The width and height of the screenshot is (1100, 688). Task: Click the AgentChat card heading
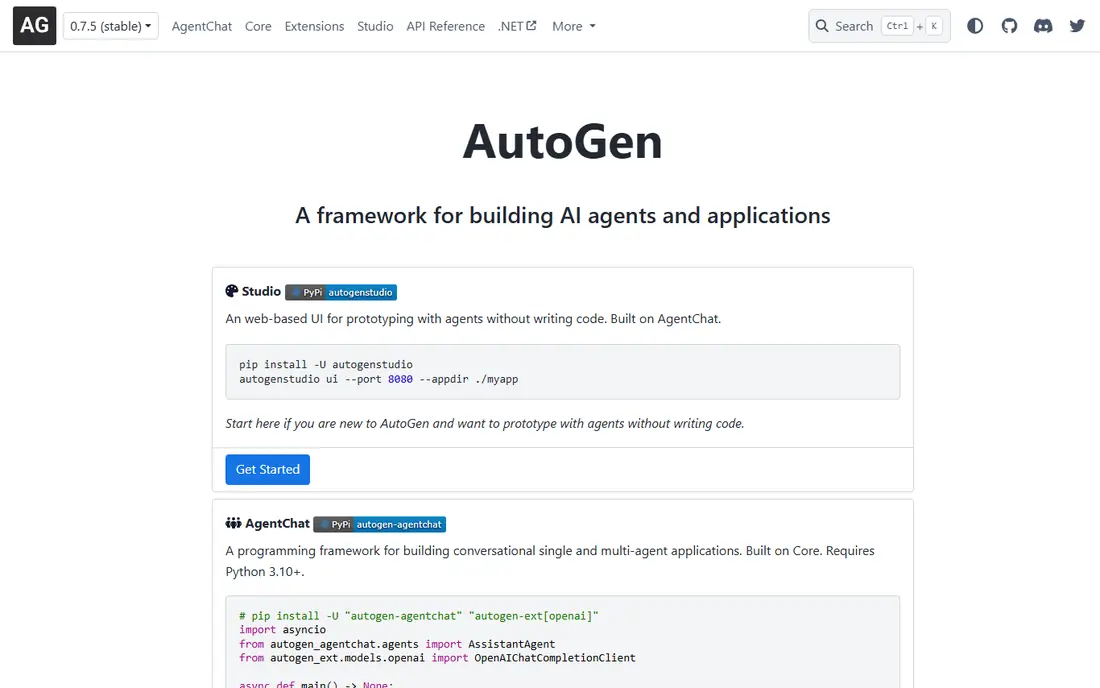[x=277, y=523]
